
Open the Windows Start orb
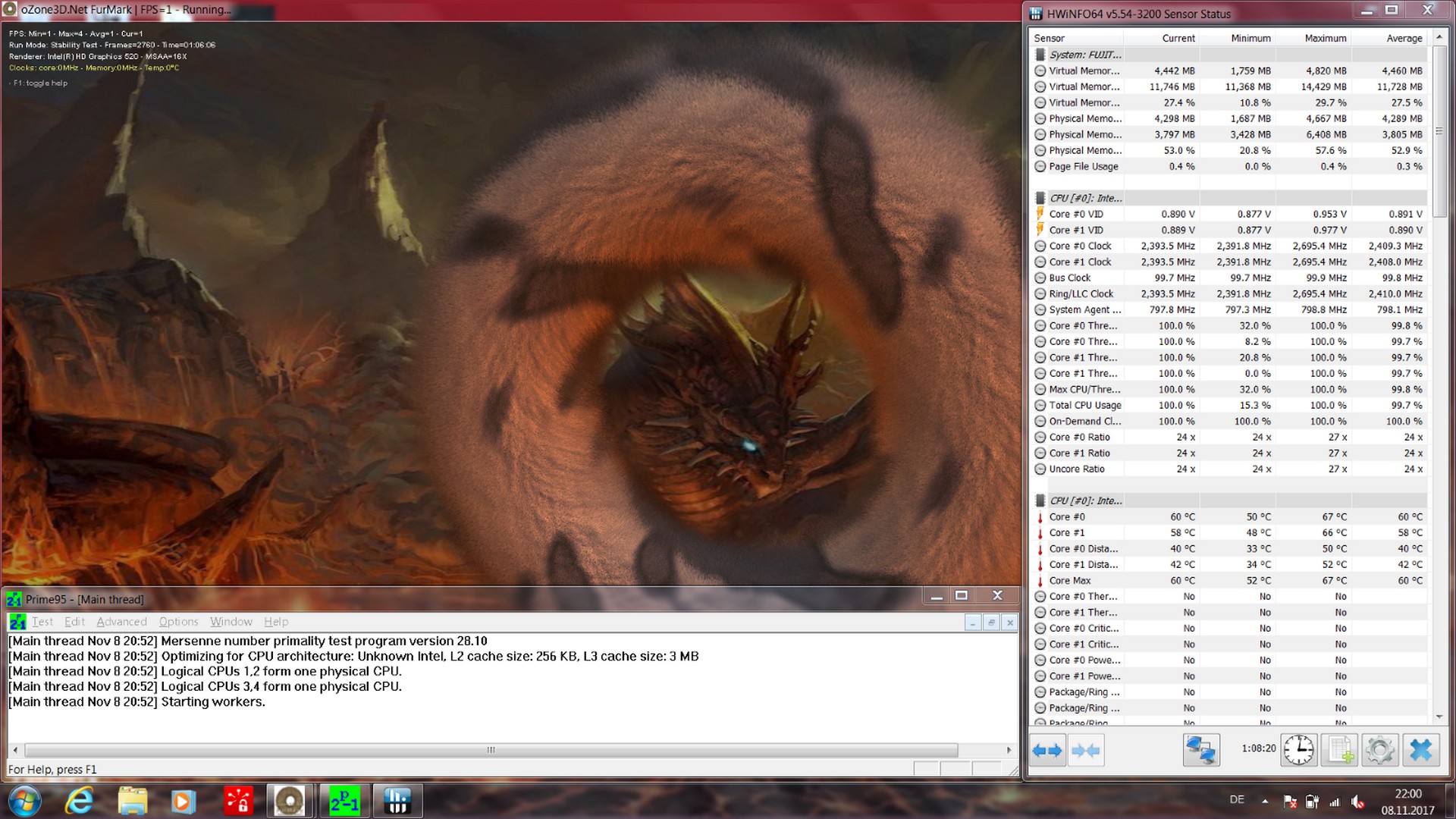coord(24,801)
